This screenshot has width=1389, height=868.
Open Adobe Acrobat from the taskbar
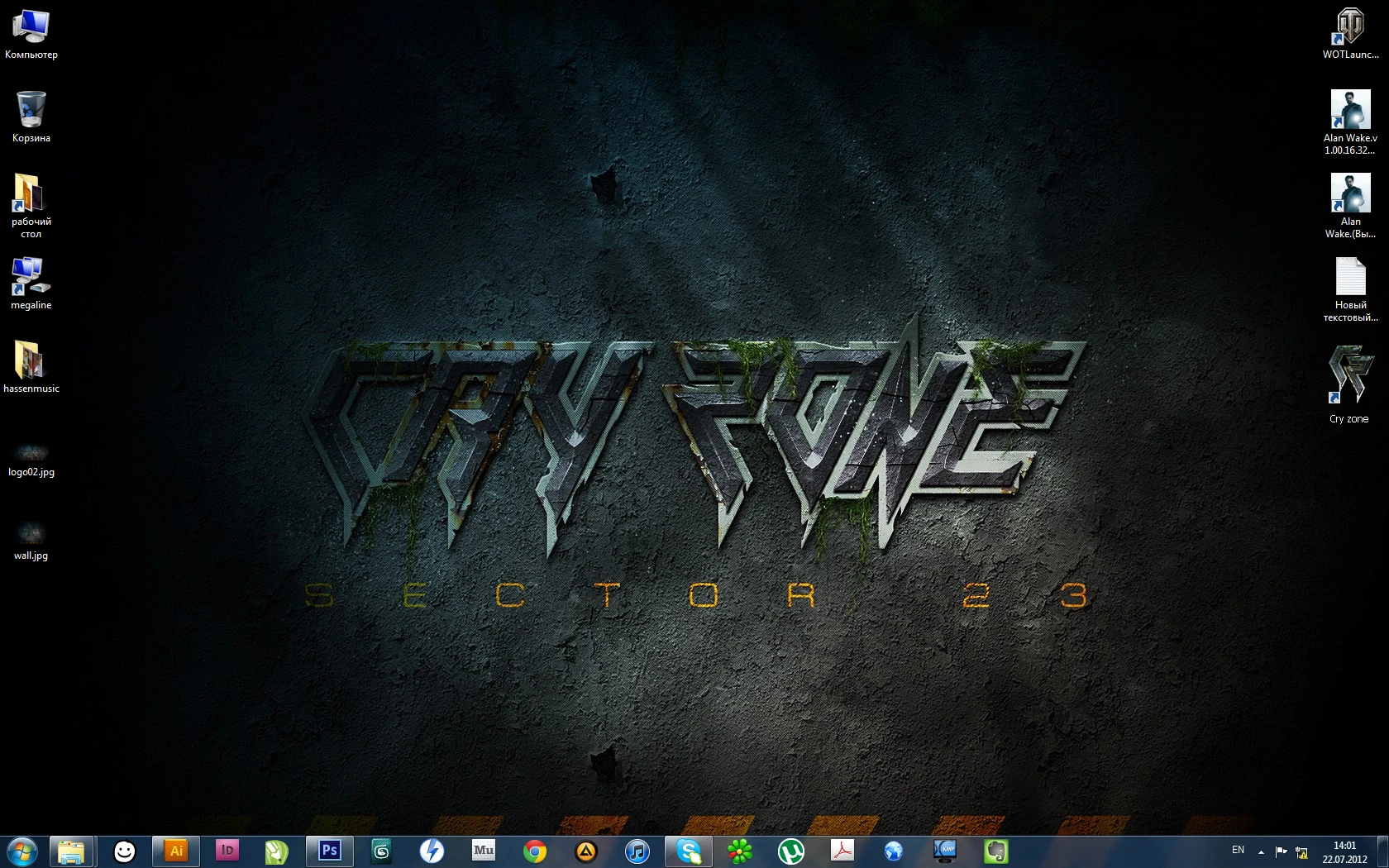point(842,851)
